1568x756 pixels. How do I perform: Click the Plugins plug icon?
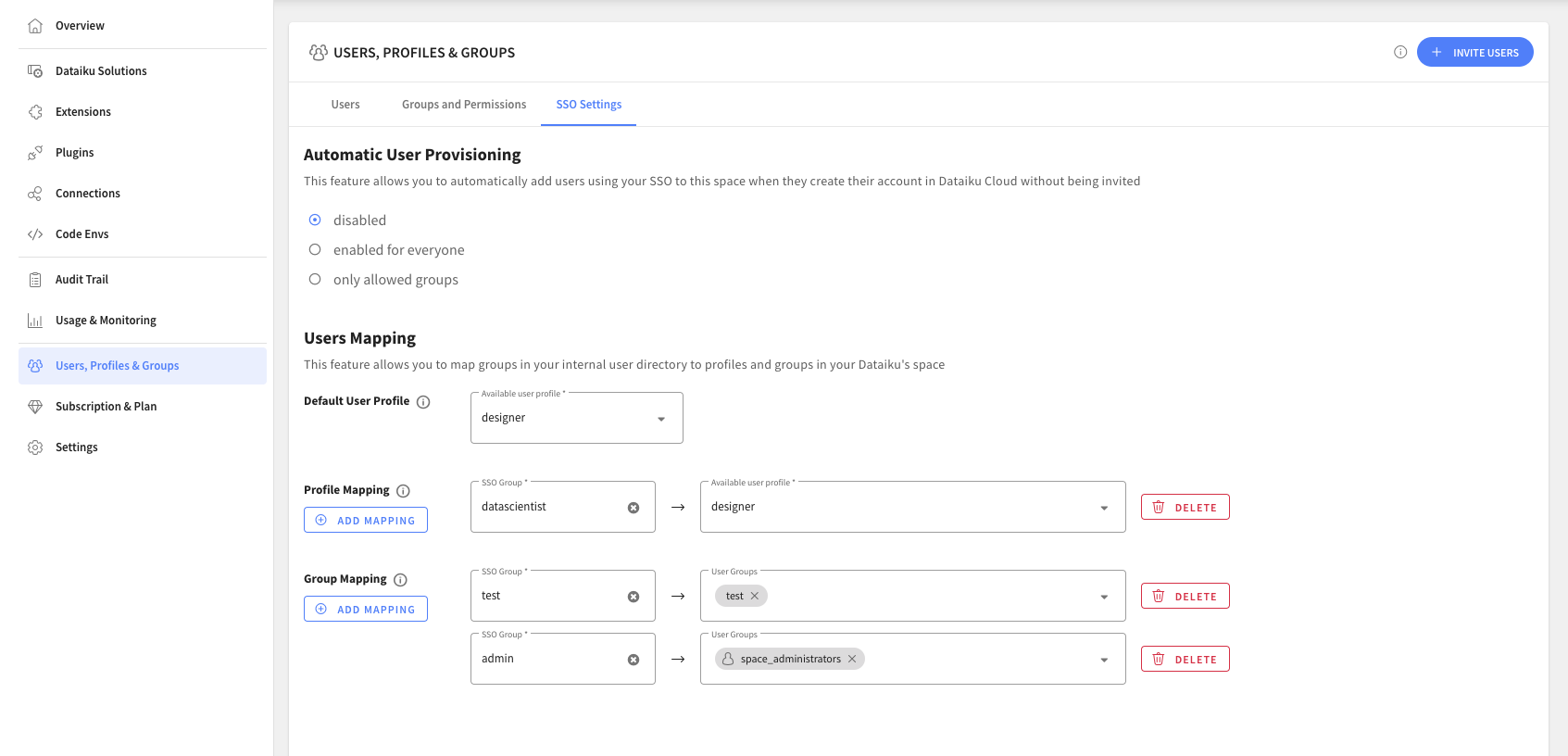[x=35, y=153]
